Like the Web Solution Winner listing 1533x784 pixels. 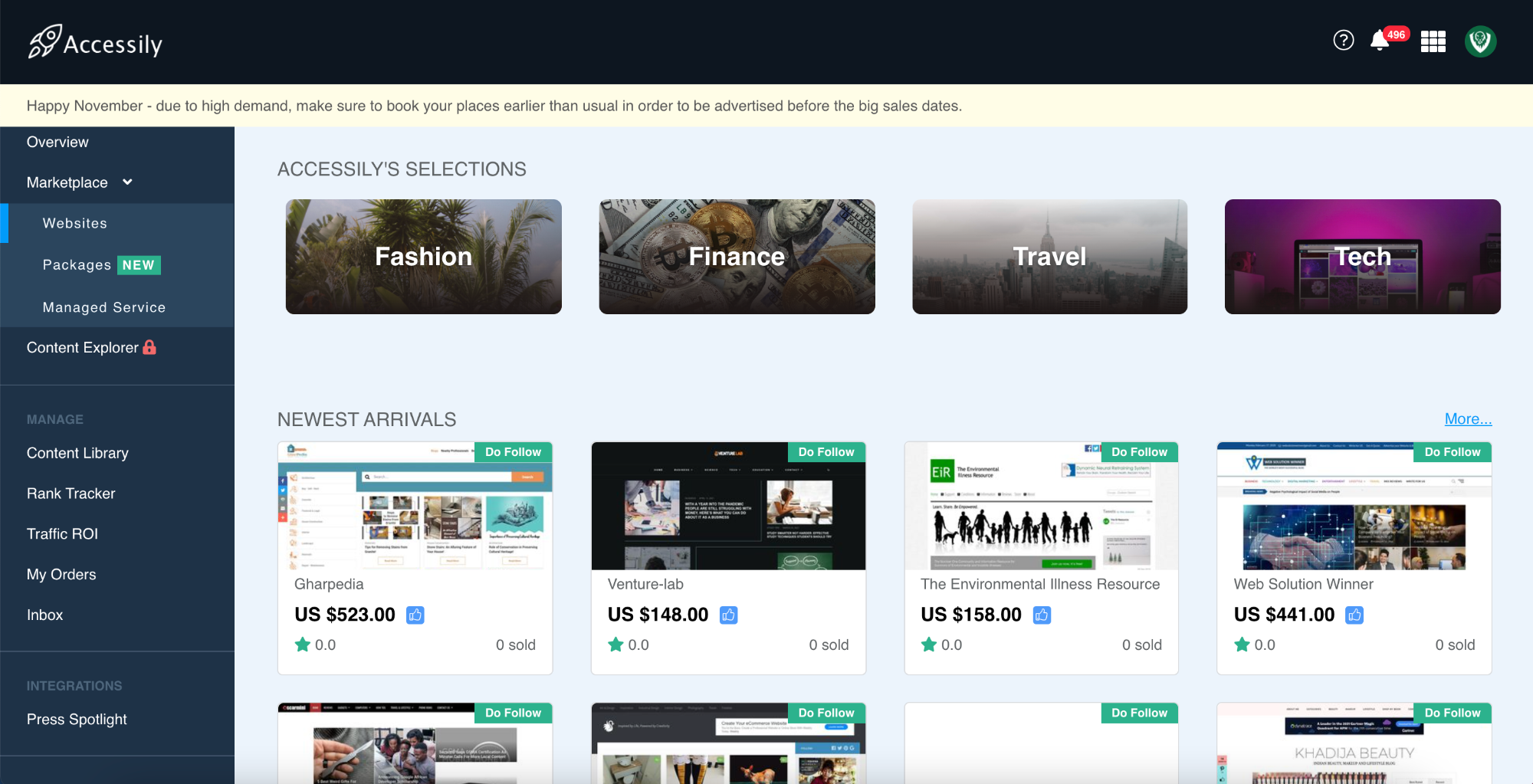(1354, 615)
